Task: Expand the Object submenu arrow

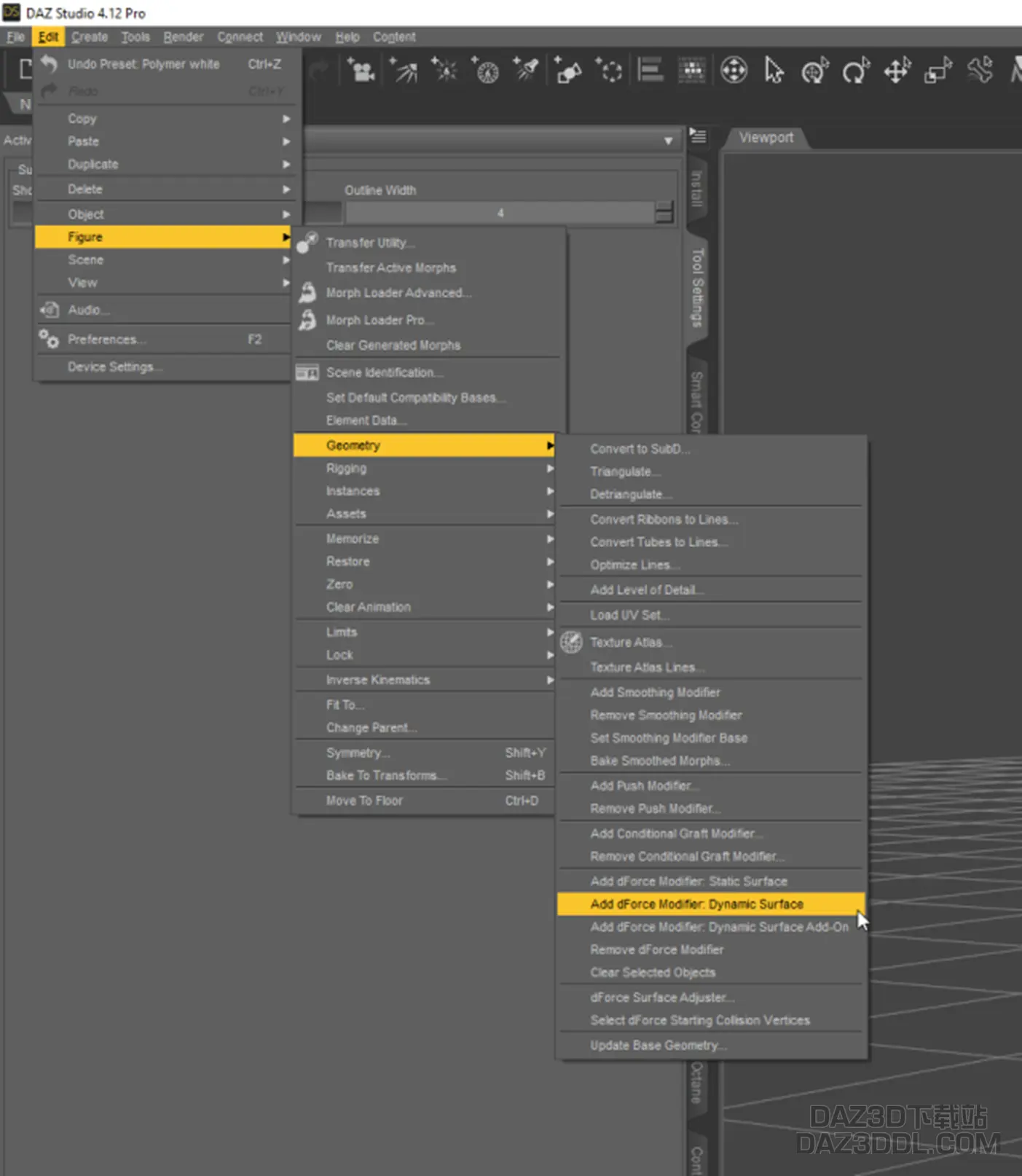Action: tap(286, 214)
